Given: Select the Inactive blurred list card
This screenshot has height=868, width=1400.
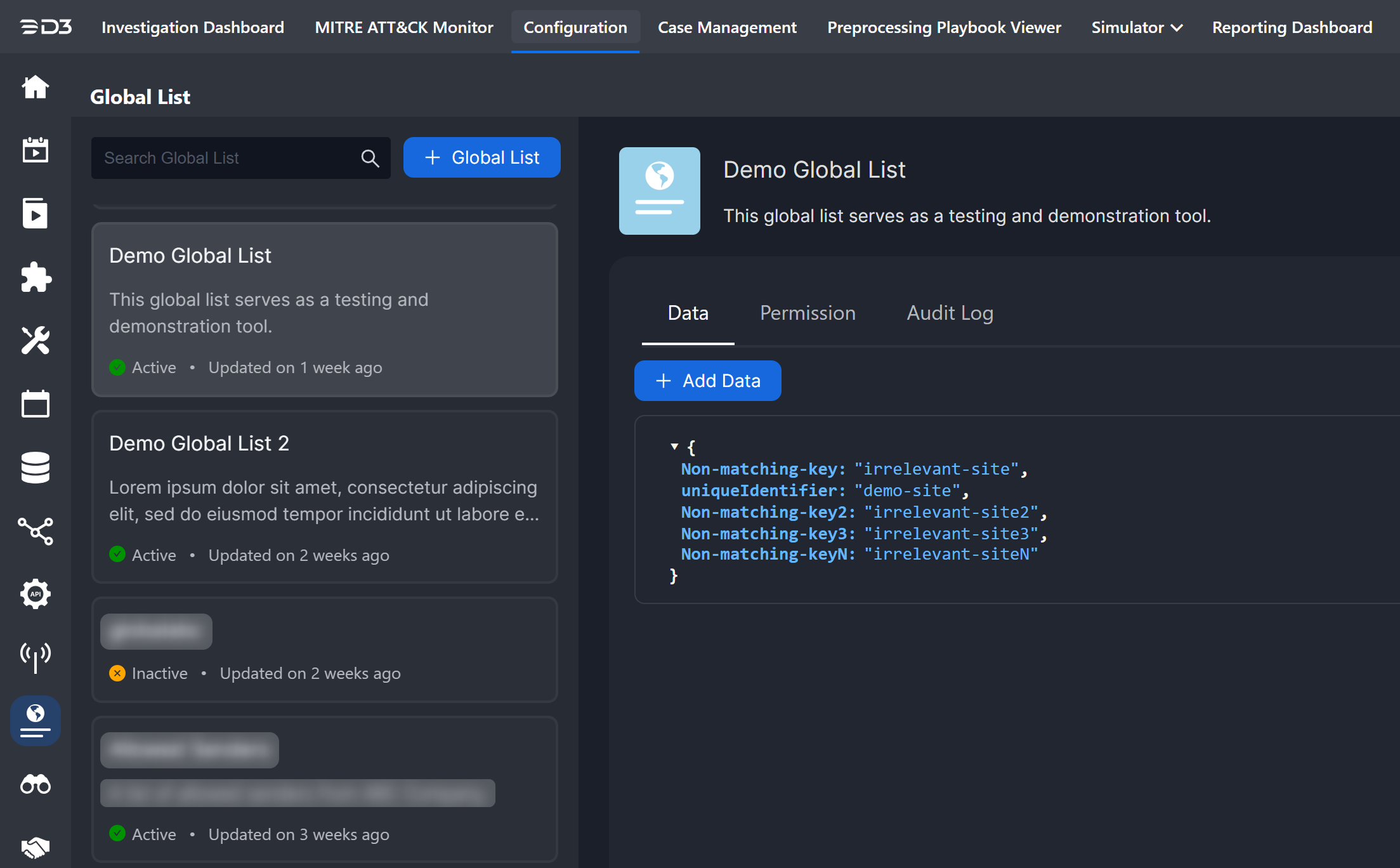Looking at the screenshot, I should pos(325,650).
